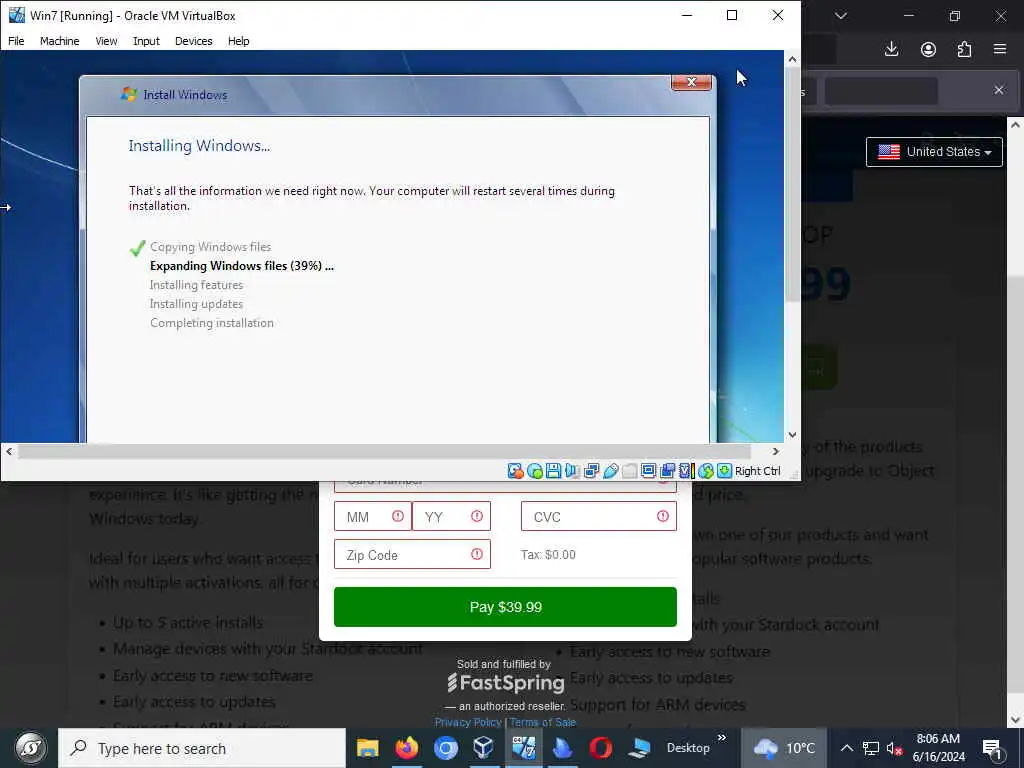Click the CVC input field
The height and width of the screenshot is (768, 1024).
coord(599,517)
